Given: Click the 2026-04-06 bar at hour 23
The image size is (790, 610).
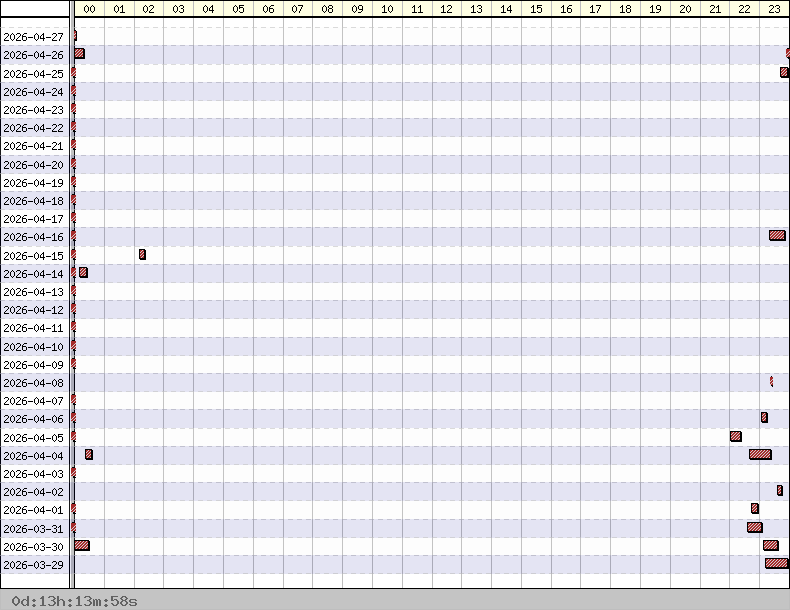Looking at the screenshot, I should (x=764, y=417).
